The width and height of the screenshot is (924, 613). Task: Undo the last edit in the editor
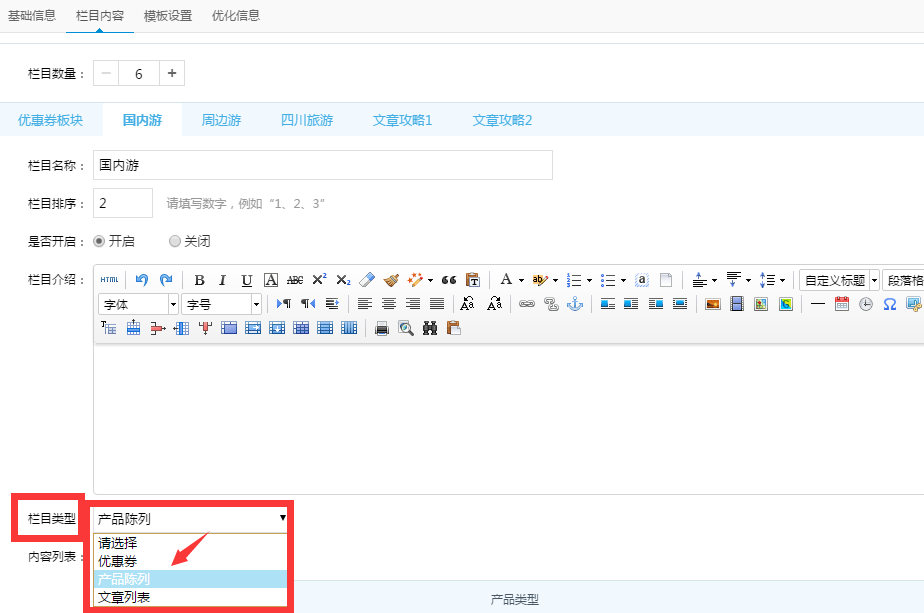[x=142, y=280]
